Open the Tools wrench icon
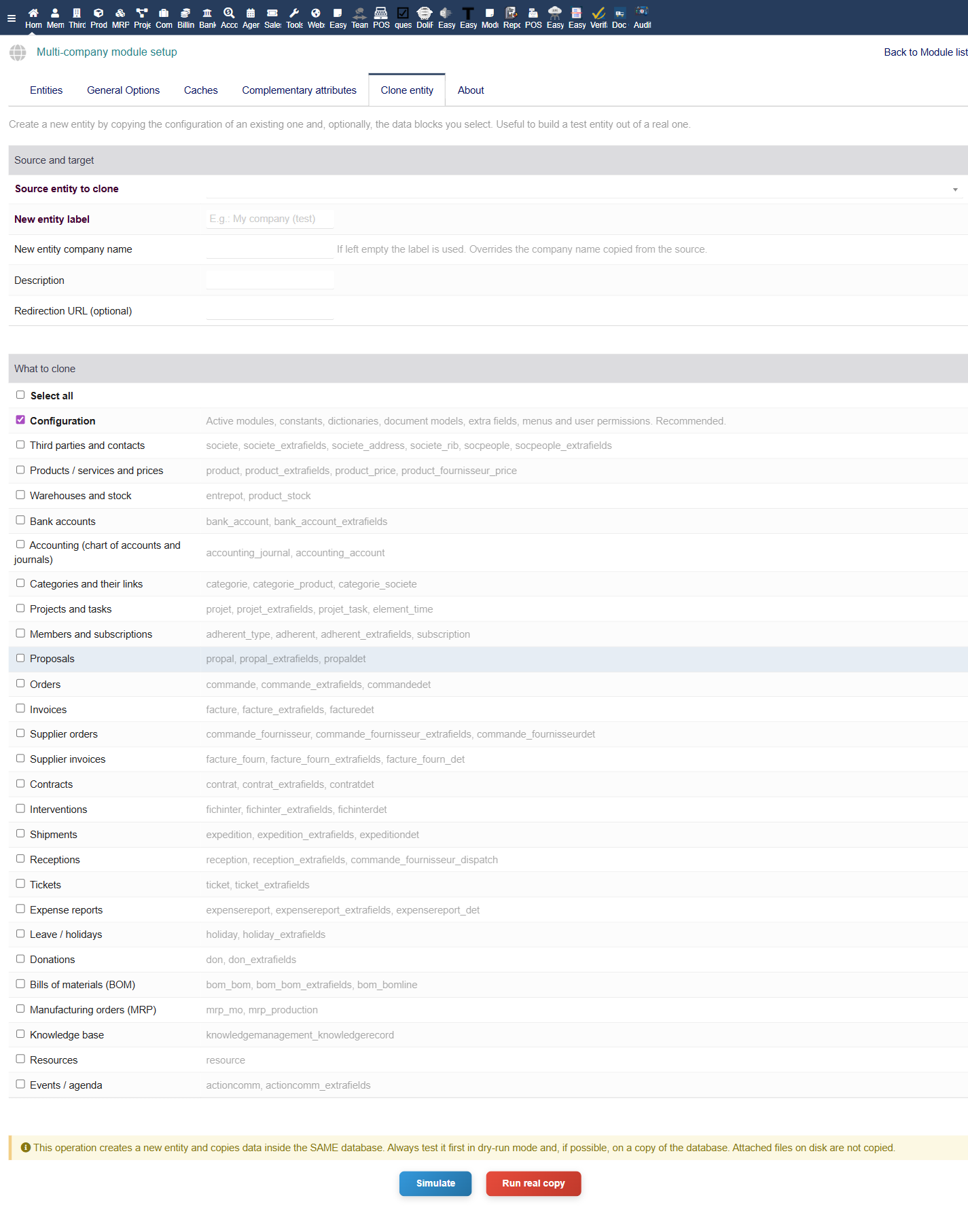 [x=294, y=13]
